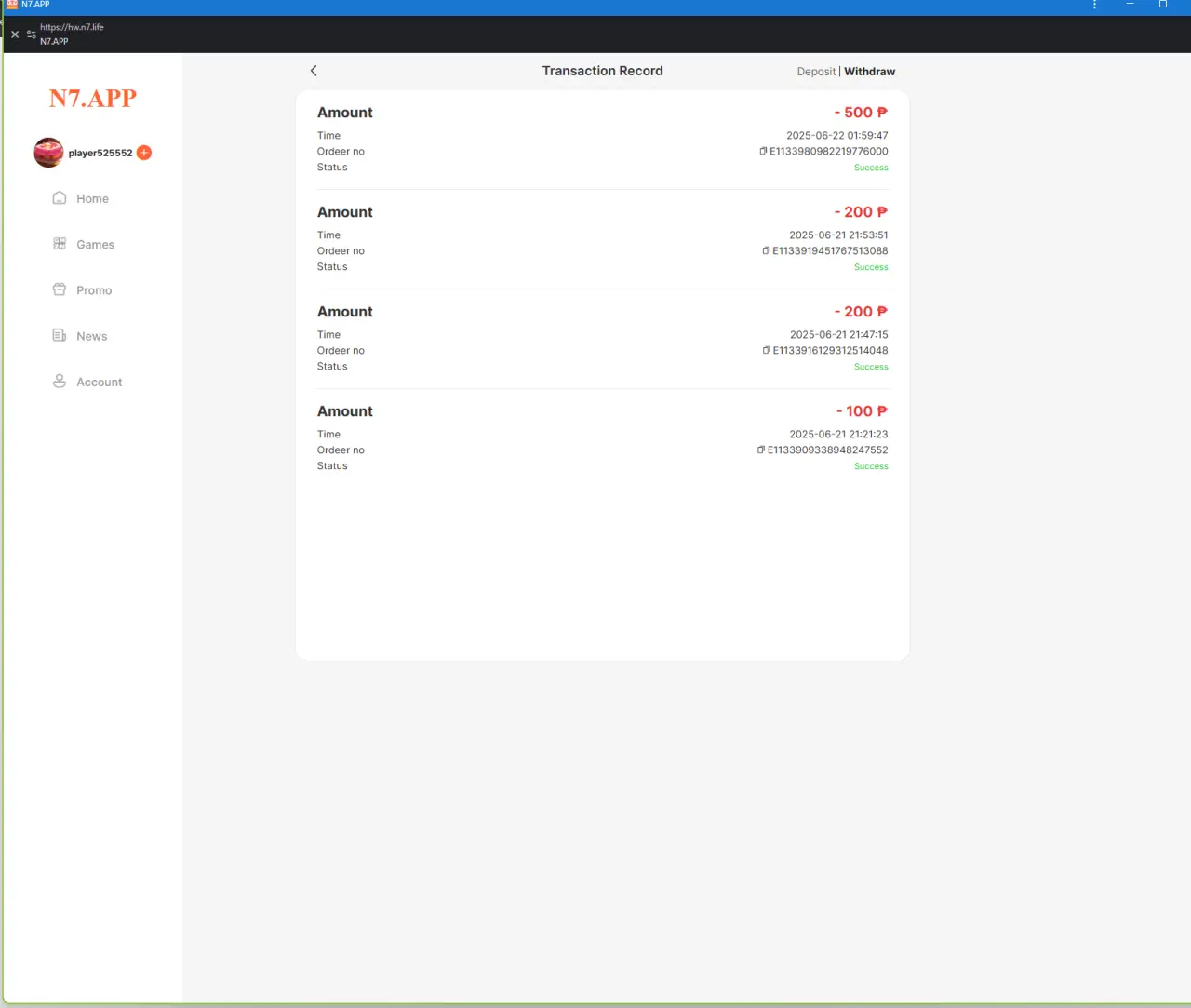Open the Home menu label
This screenshot has height=1008, width=1191.
(x=93, y=199)
